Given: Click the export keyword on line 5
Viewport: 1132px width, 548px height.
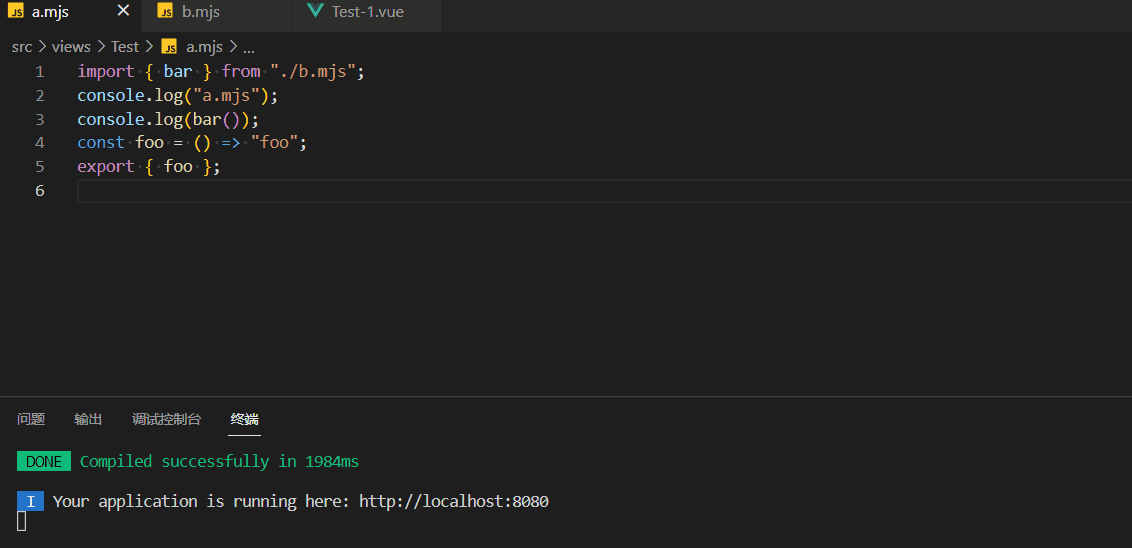Looking at the screenshot, I should pyautogui.click(x=106, y=167).
